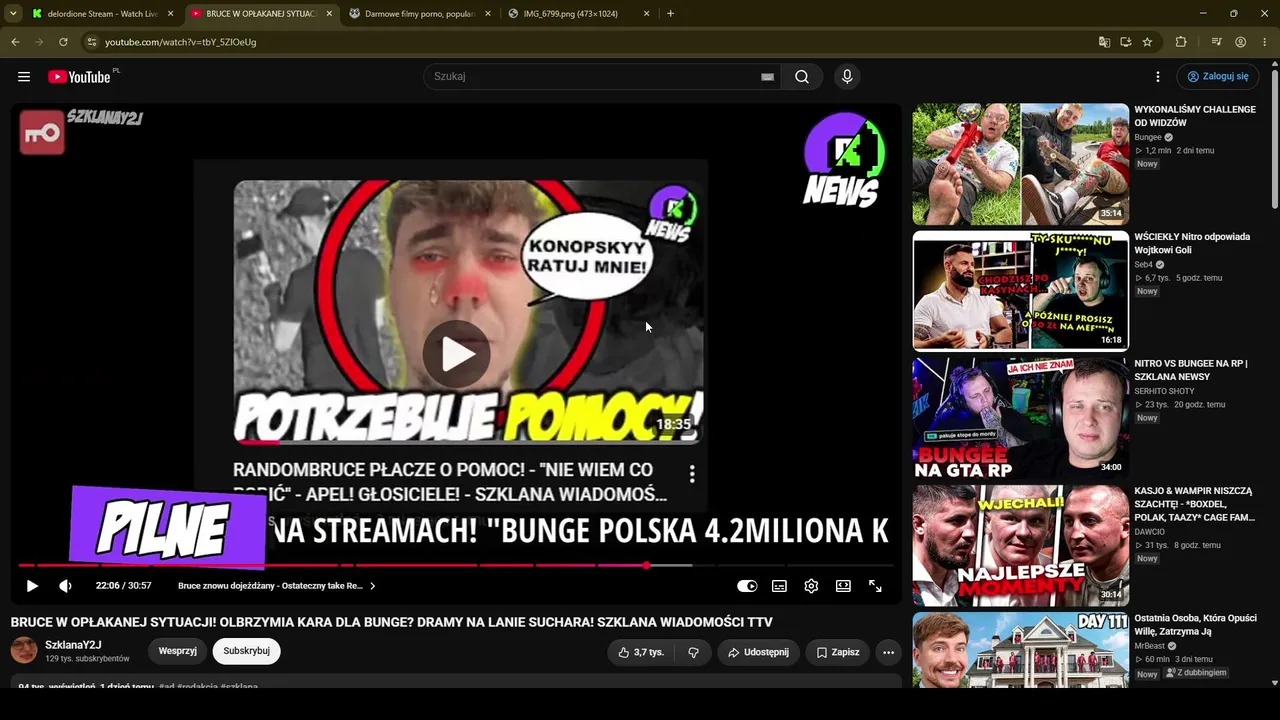Image resolution: width=1280 pixels, height=720 pixels.
Task: Open the Bungee channel name in sidebar
Action: click(x=1148, y=137)
